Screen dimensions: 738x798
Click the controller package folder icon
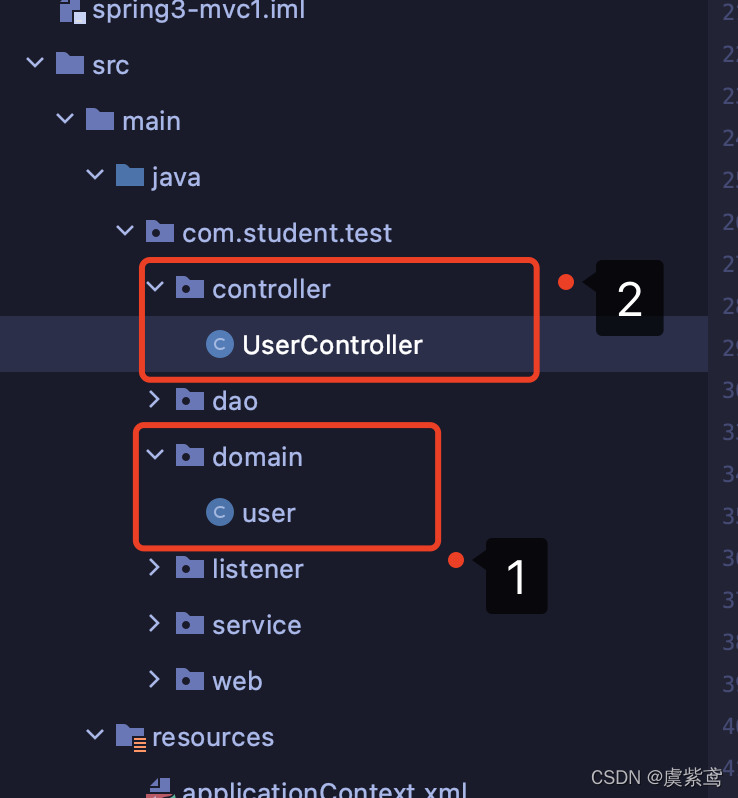[x=190, y=289]
